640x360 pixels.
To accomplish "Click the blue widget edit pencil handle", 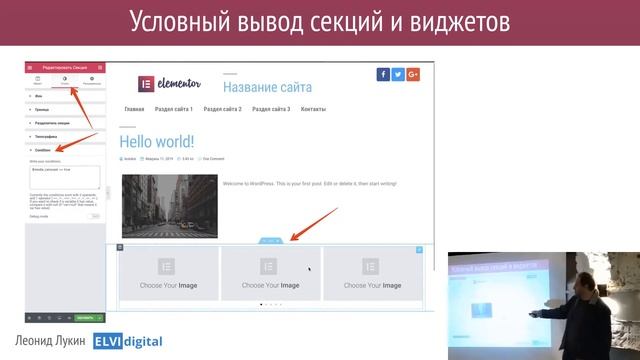I will [x=419, y=249].
